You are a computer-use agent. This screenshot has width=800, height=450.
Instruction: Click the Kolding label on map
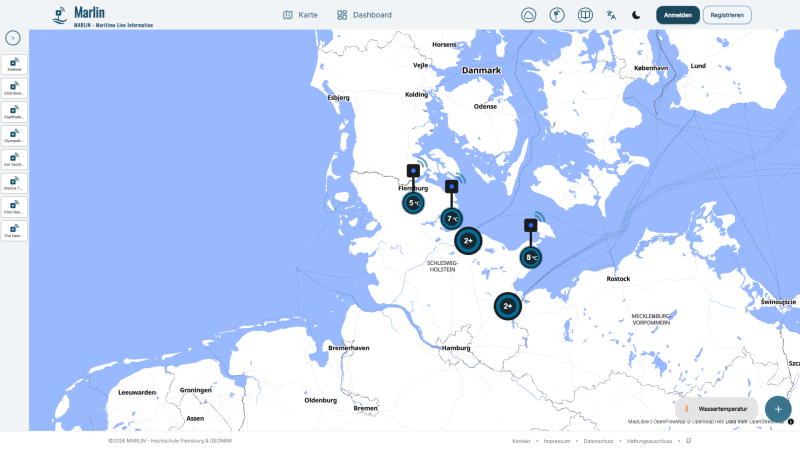click(x=416, y=94)
